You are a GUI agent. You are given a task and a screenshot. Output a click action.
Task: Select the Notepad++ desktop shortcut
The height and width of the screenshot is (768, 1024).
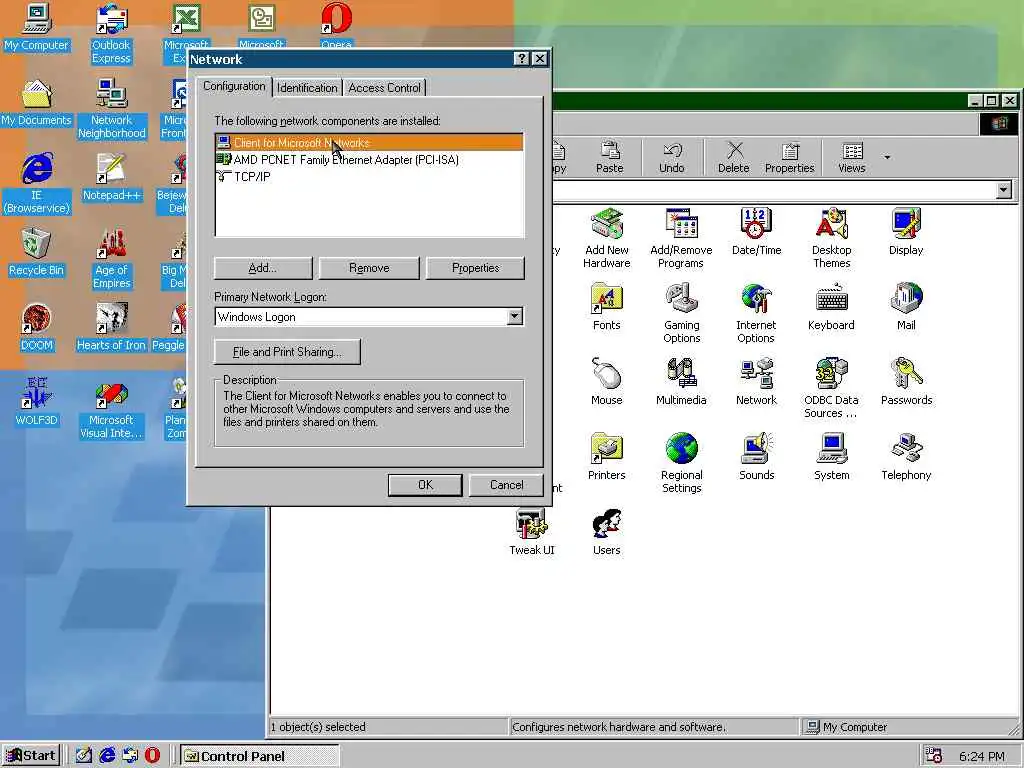pos(112,178)
